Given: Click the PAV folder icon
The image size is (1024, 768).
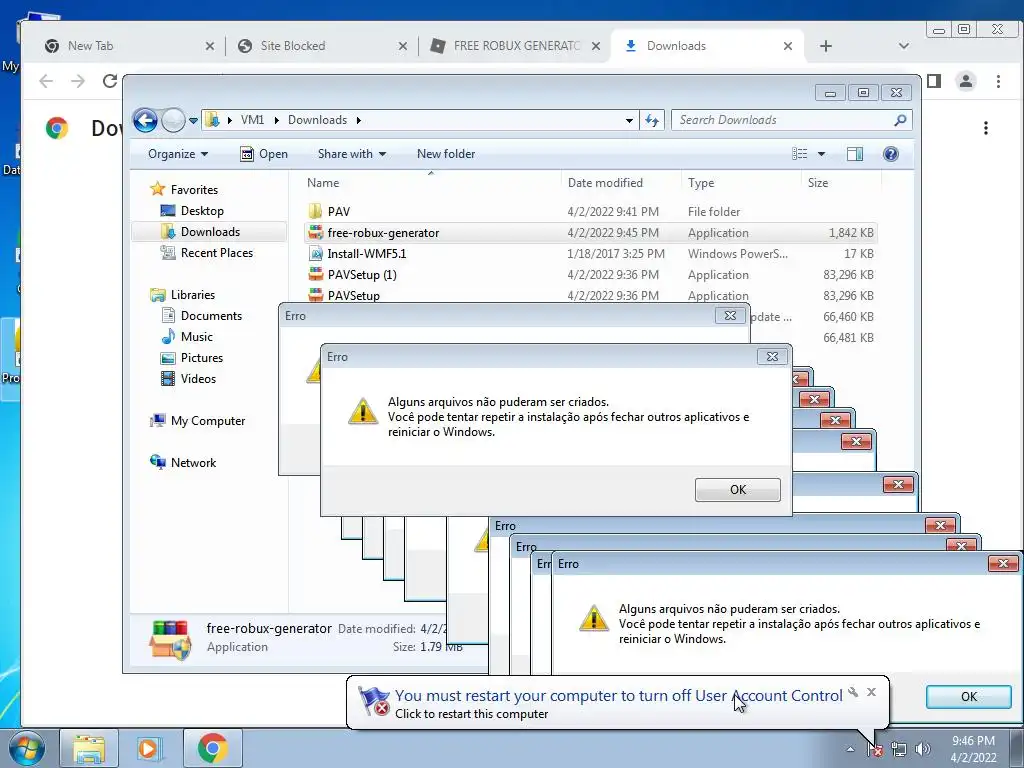Looking at the screenshot, I should (315, 211).
